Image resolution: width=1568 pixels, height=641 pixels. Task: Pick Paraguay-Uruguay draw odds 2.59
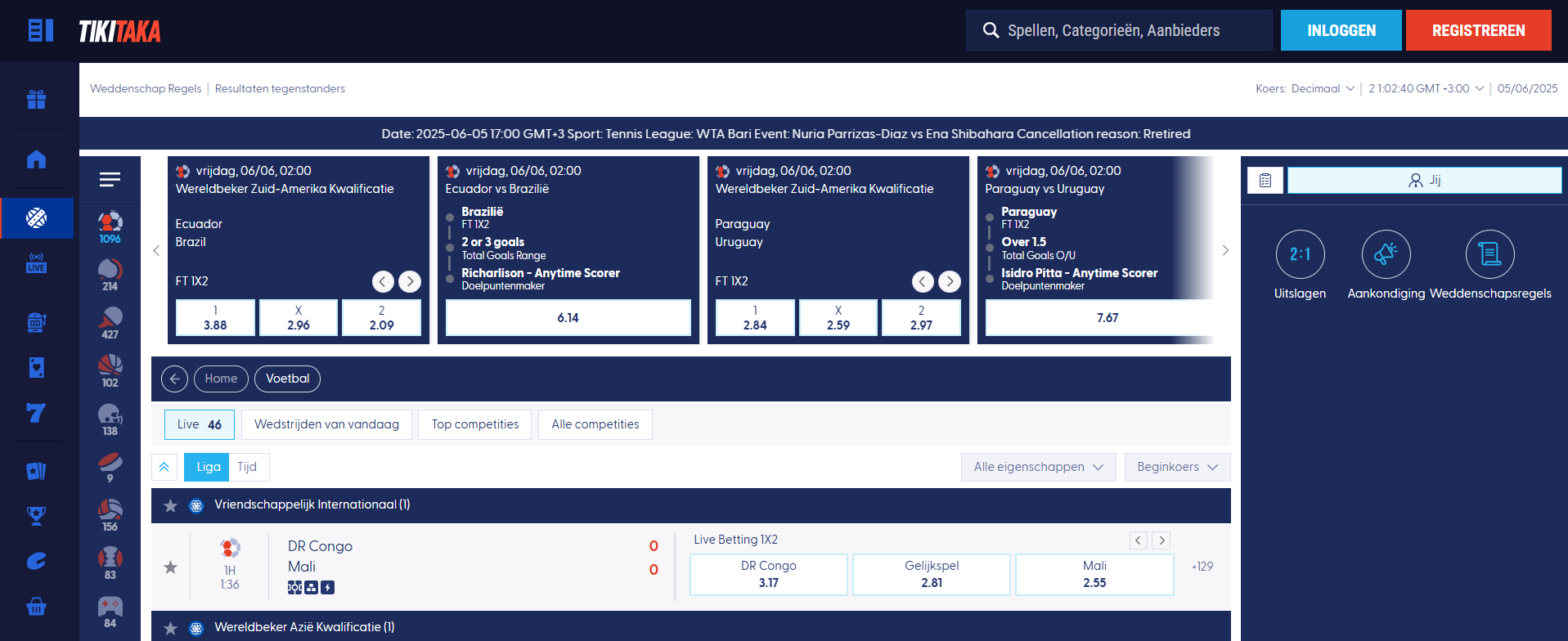[x=838, y=317]
